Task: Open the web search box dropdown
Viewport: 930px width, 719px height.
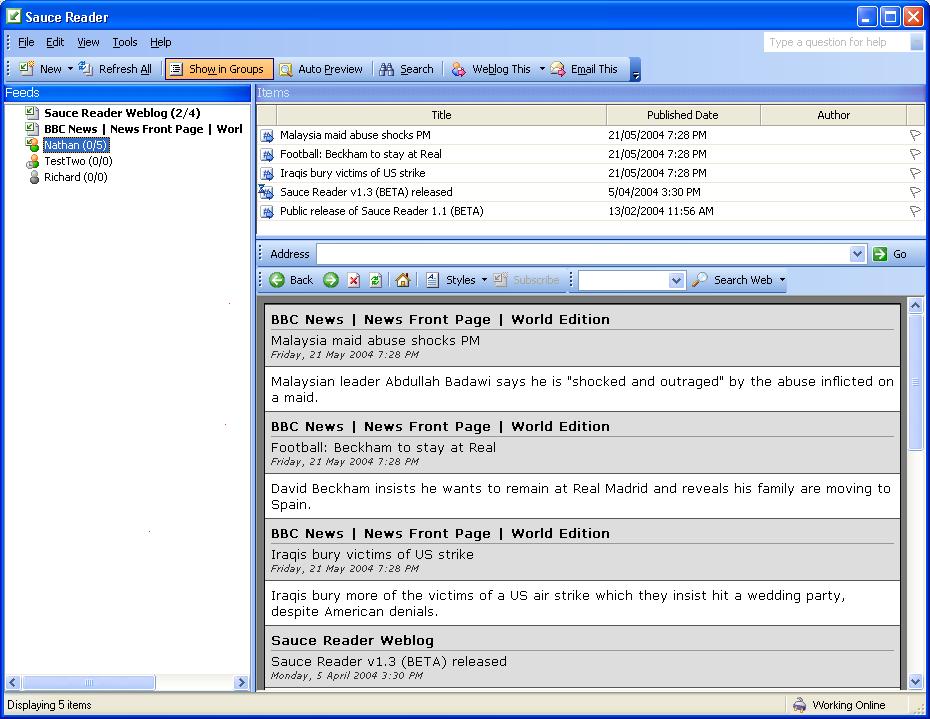Action: tap(676, 280)
